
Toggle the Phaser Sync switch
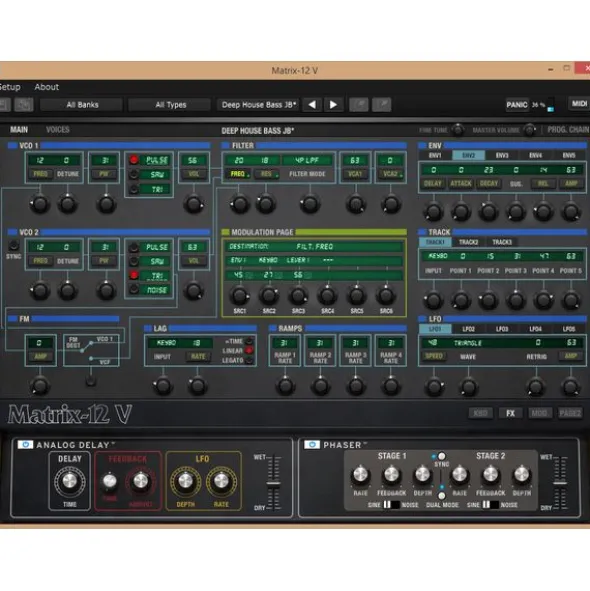pos(441,456)
